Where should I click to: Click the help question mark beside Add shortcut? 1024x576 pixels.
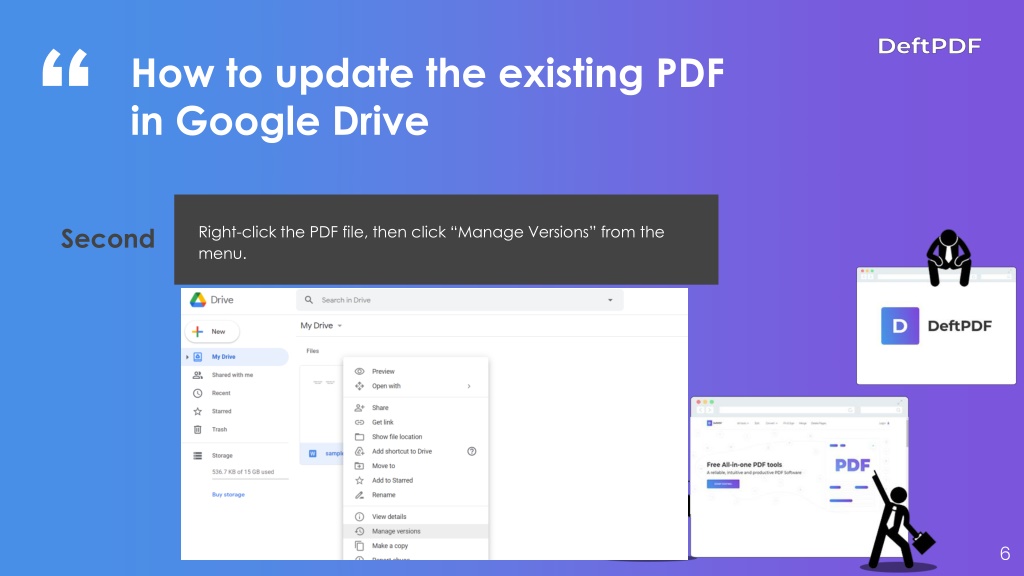472,451
